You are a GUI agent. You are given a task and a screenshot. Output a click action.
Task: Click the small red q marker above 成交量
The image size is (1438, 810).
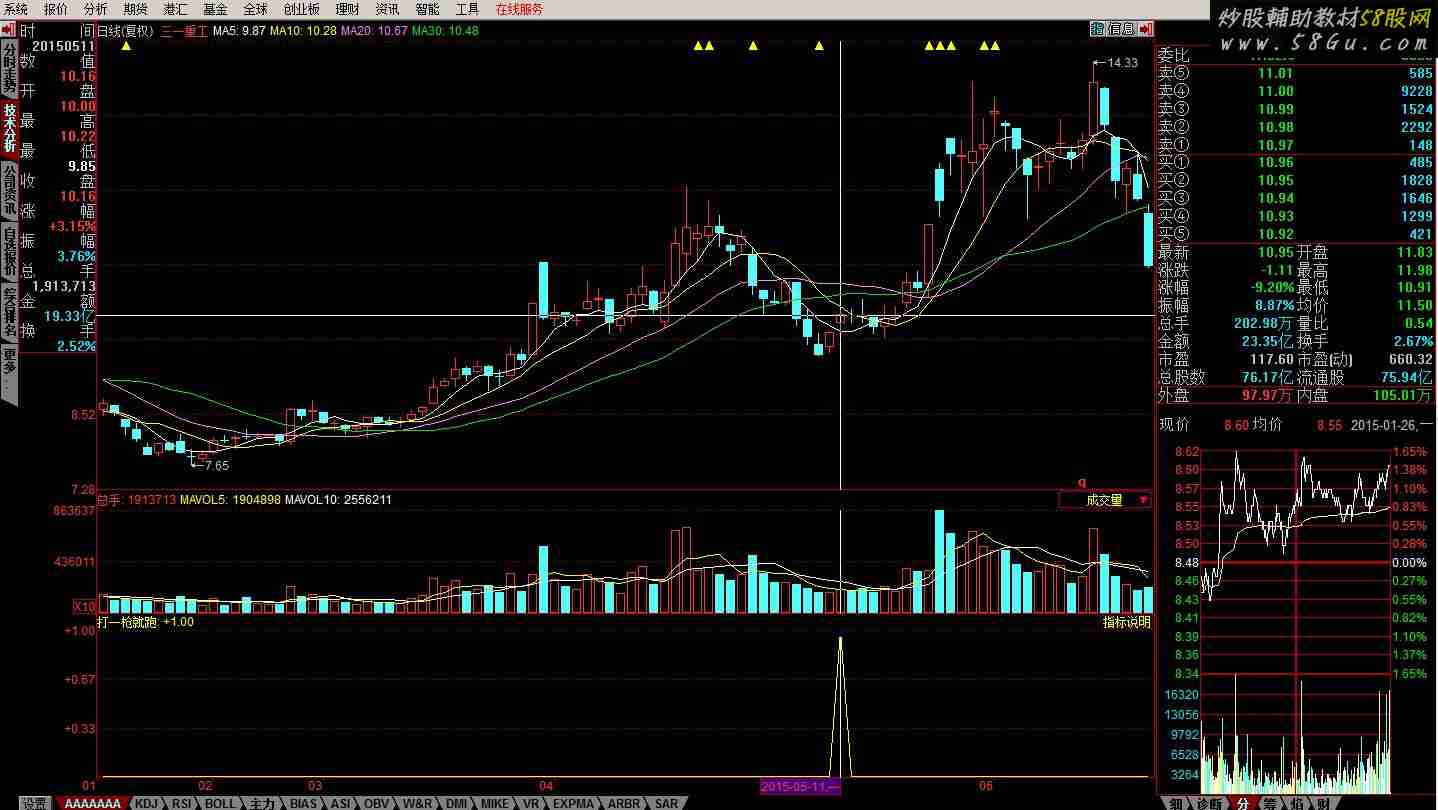click(1081, 482)
